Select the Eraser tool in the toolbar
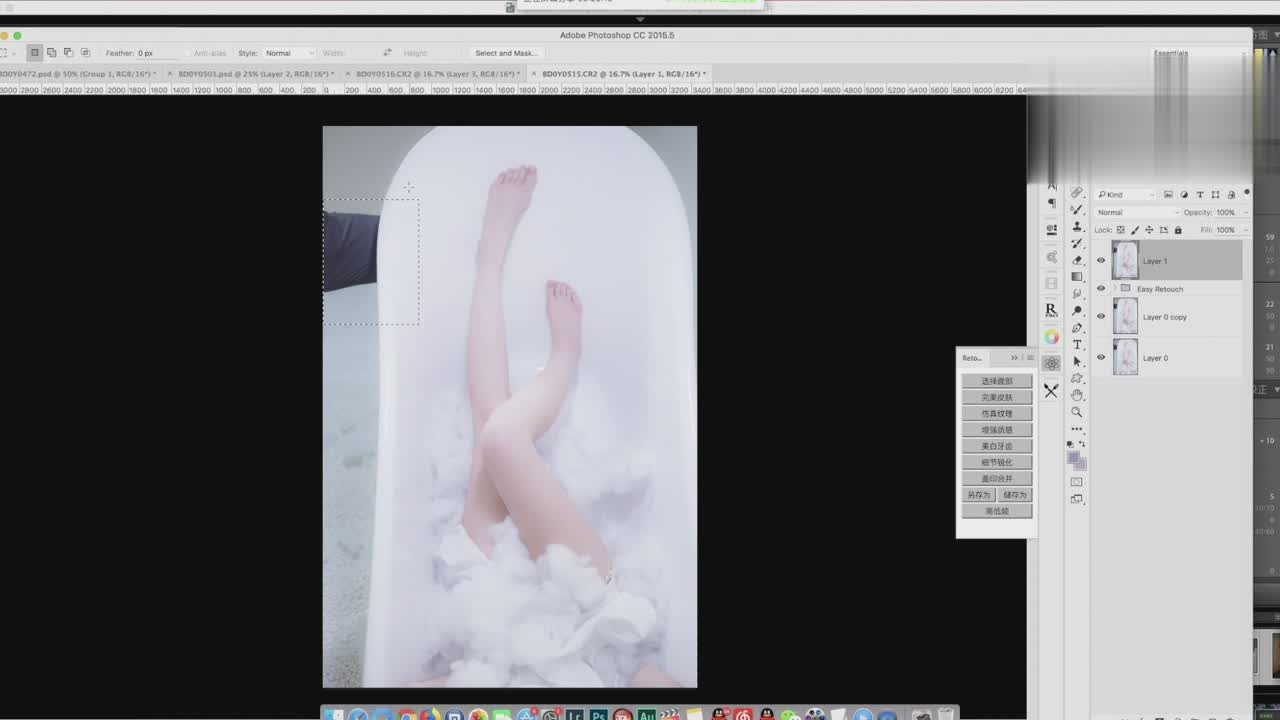The height and width of the screenshot is (720, 1280). tap(1077, 260)
